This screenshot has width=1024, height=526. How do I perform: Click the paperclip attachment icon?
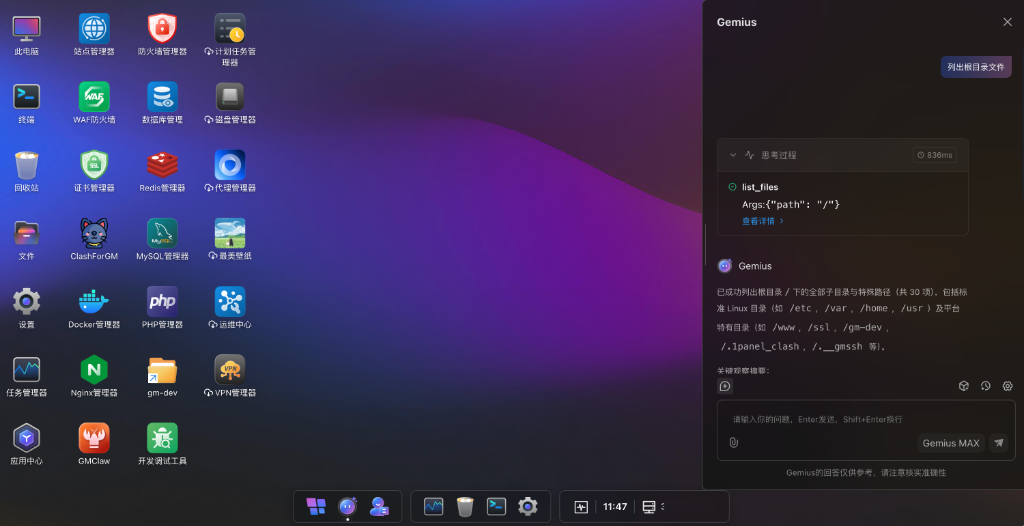[x=733, y=442]
